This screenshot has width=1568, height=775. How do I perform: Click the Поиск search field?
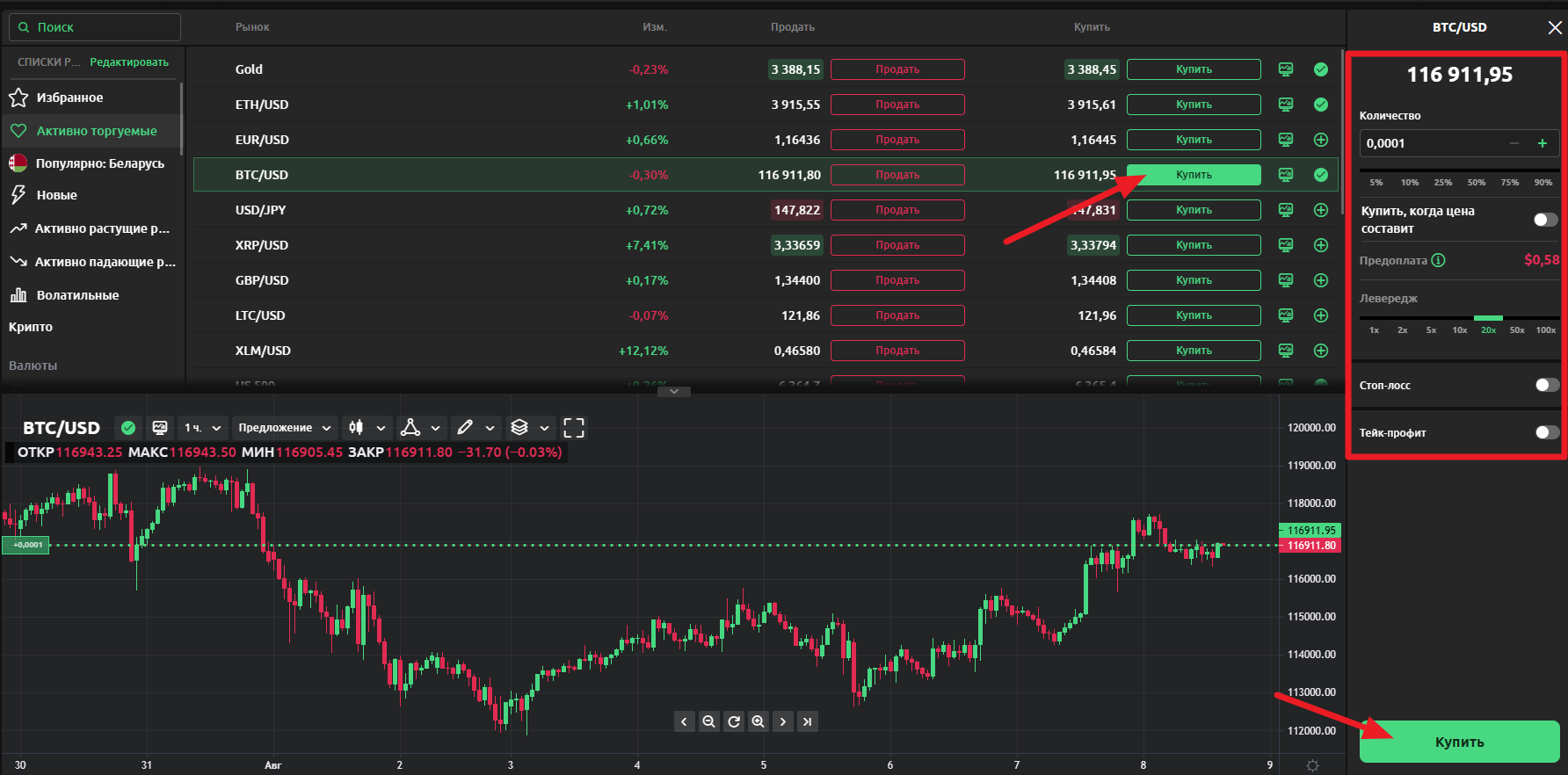click(x=95, y=27)
